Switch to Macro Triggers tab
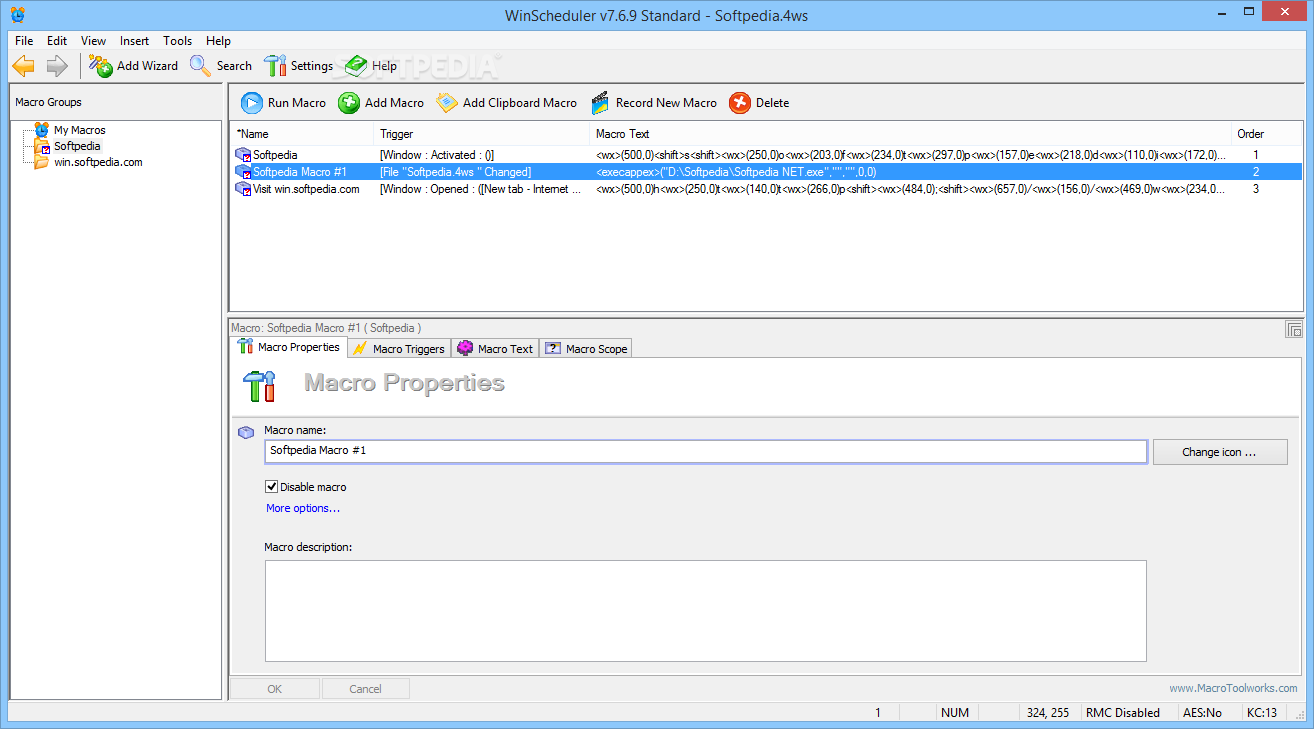Image resolution: width=1314 pixels, height=729 pixels. 398,348
